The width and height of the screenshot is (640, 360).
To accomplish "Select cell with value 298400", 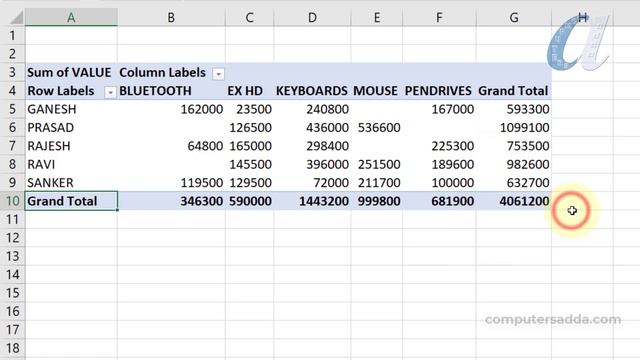I will point(312,146).
